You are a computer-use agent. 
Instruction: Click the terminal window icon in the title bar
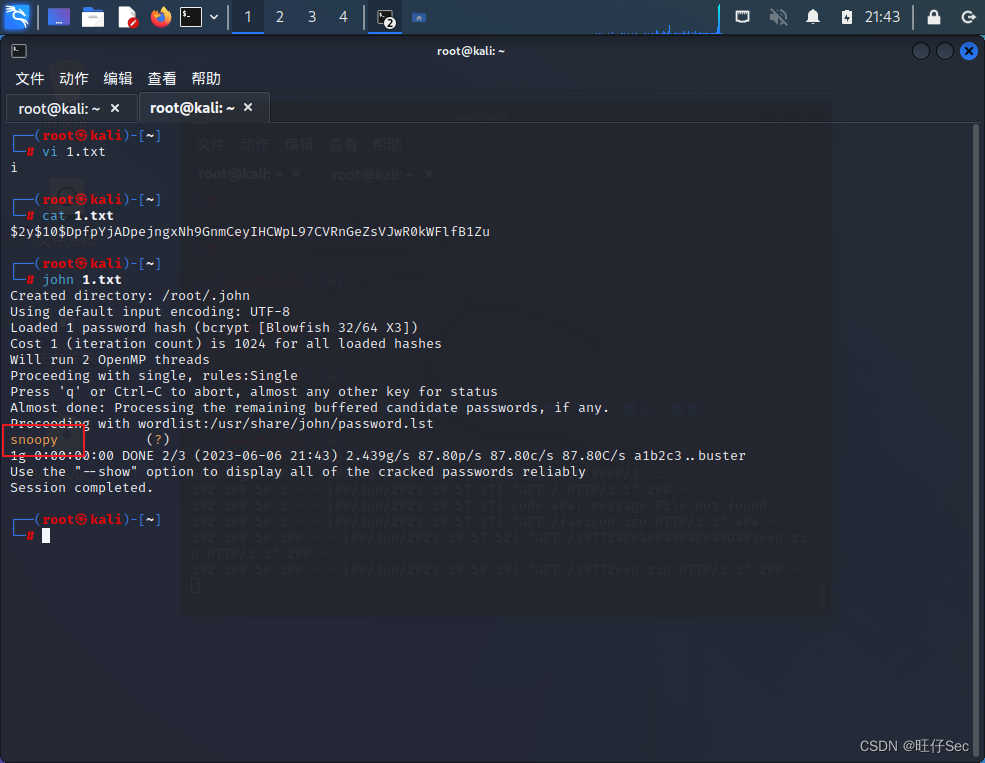tap(19, 51)
